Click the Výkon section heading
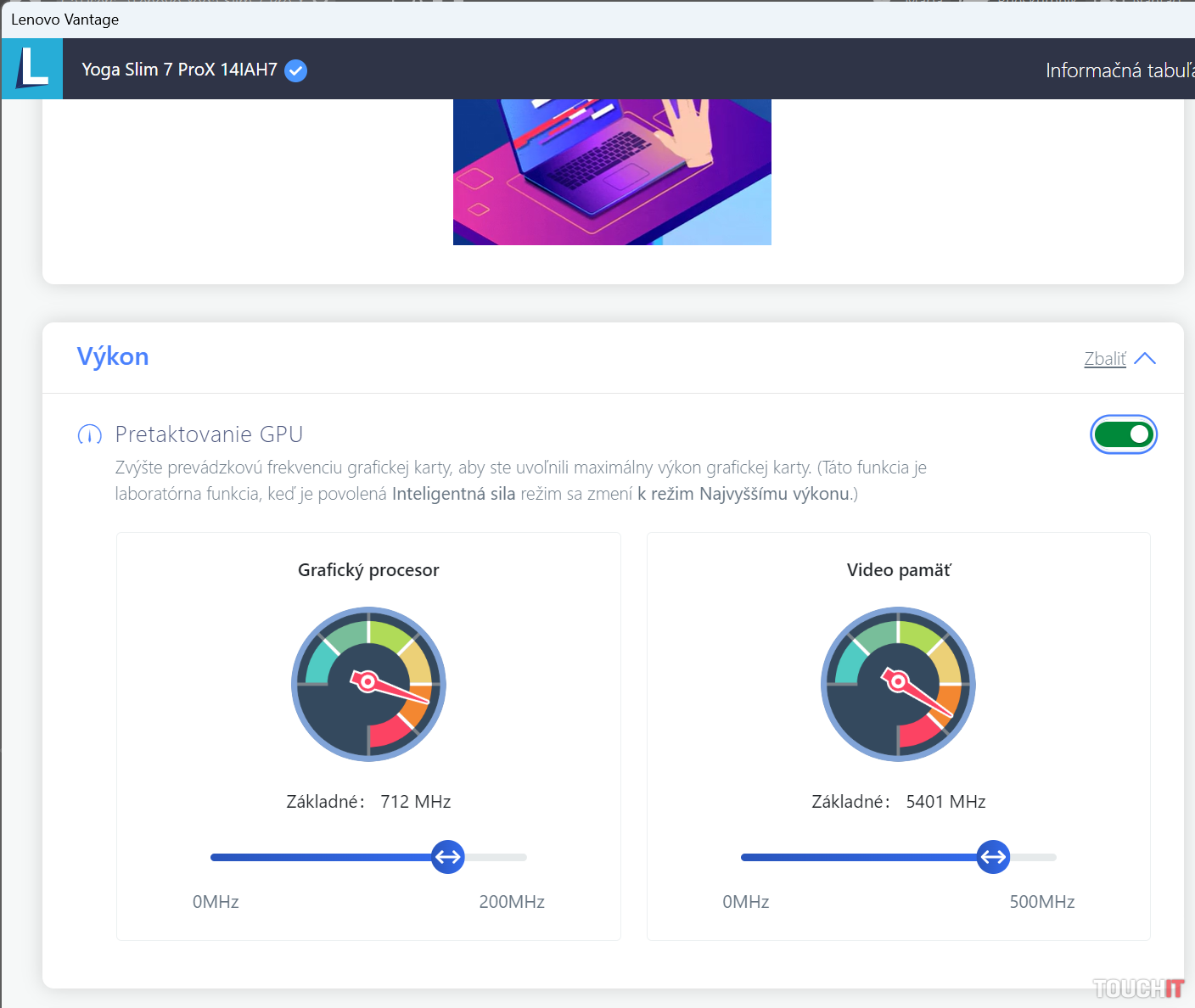The width and height of the screenshot is (1195, 1008). [x=113, y=356]
